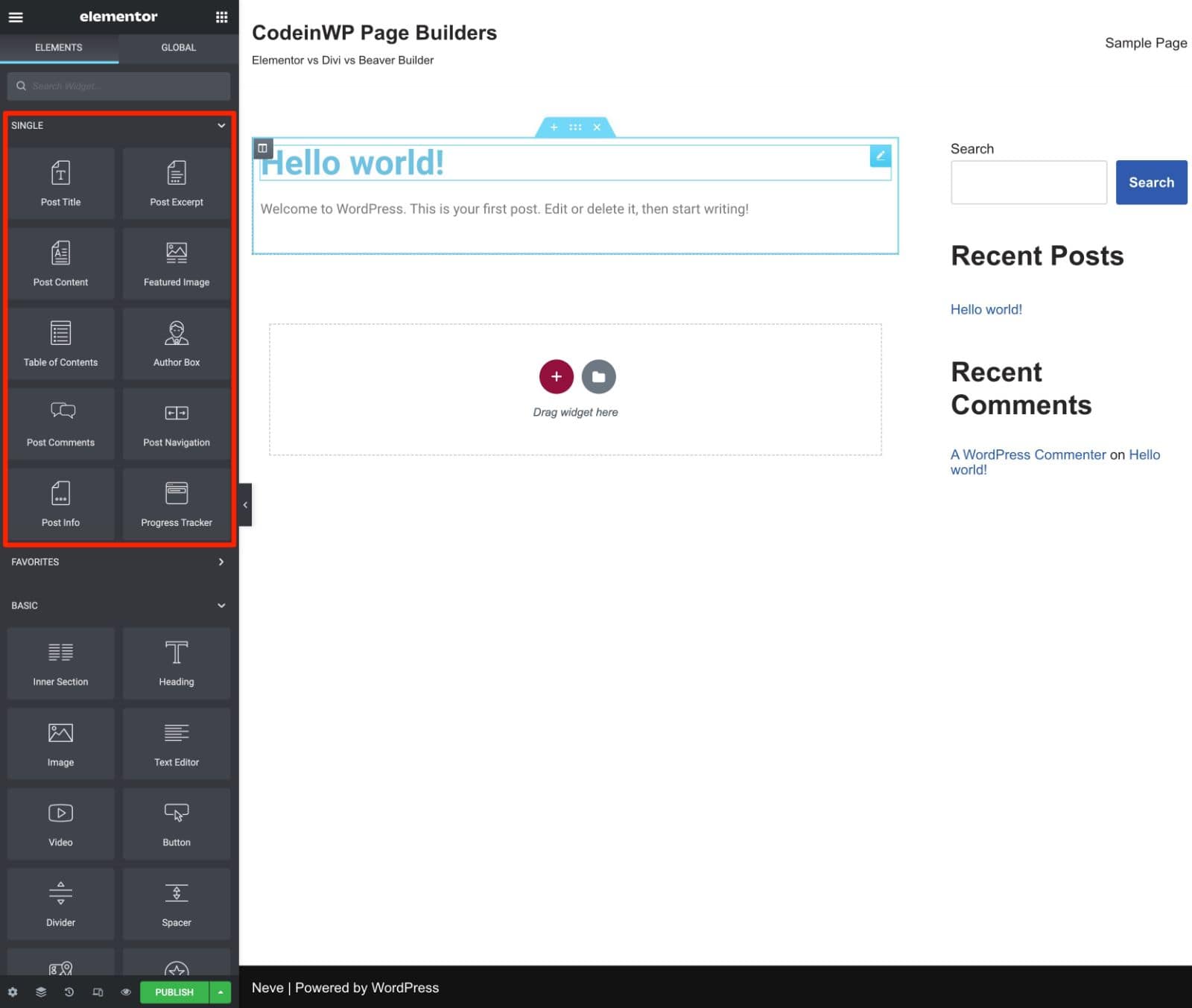Open the Publish options arrow
This screenshot has height=1008, width=1192.
click(221, 992)
